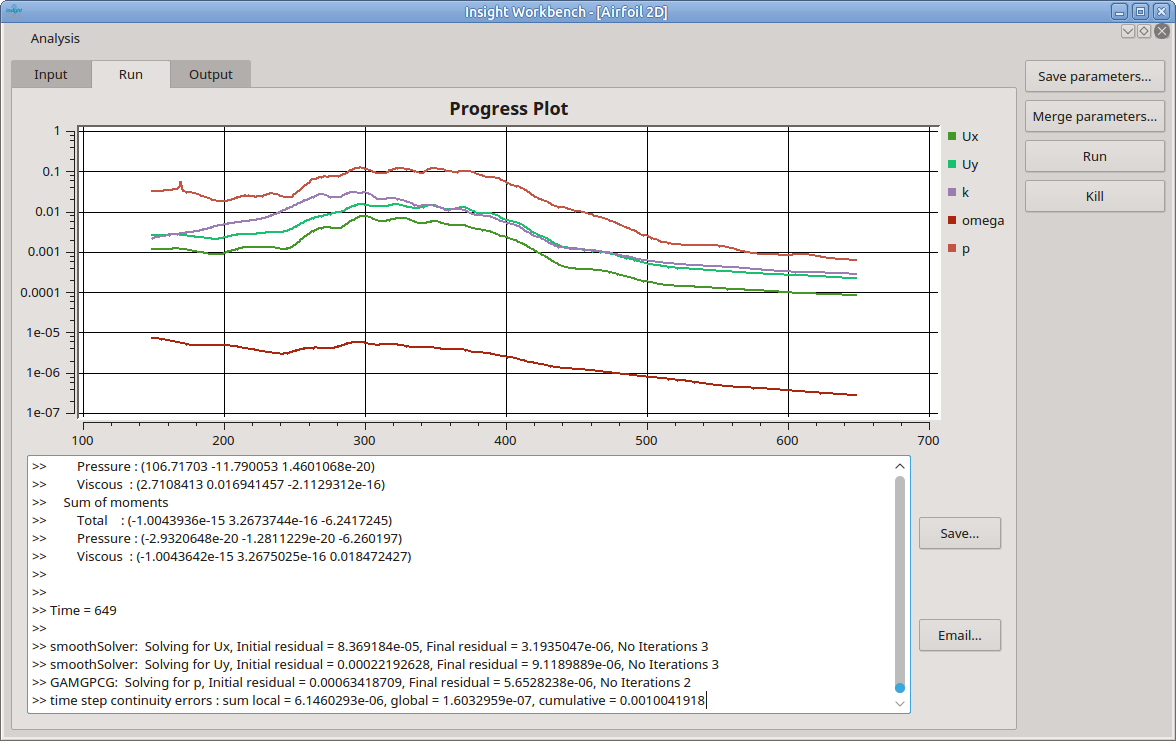This screenshot has height=741, width=1176.
Task: Select the Run tab
Action: [x=131, y=75]
